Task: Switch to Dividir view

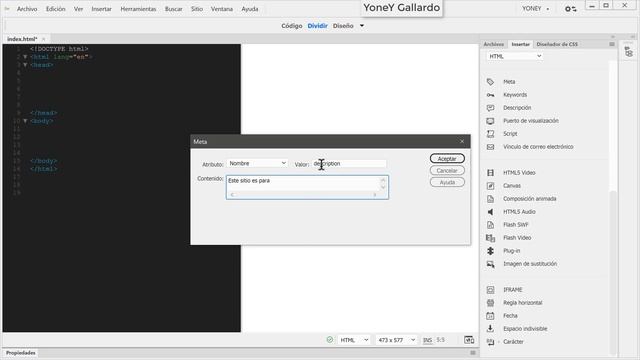Action: [x=317, y=26]
